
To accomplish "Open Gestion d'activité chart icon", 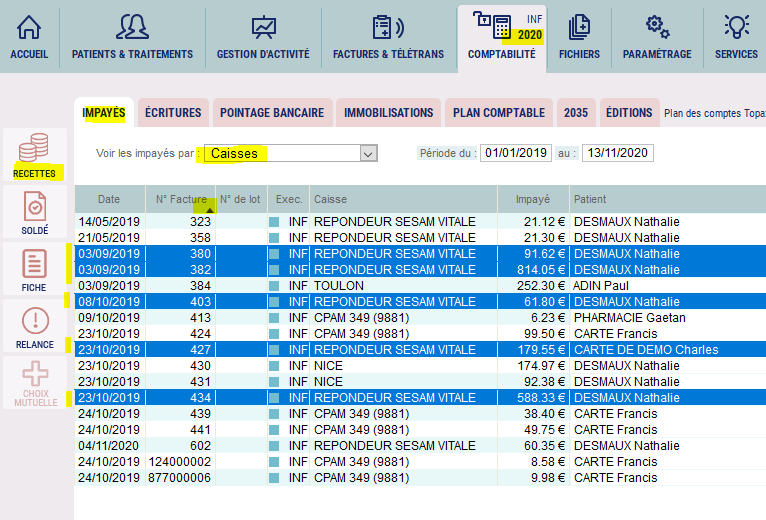I will 263,27.
